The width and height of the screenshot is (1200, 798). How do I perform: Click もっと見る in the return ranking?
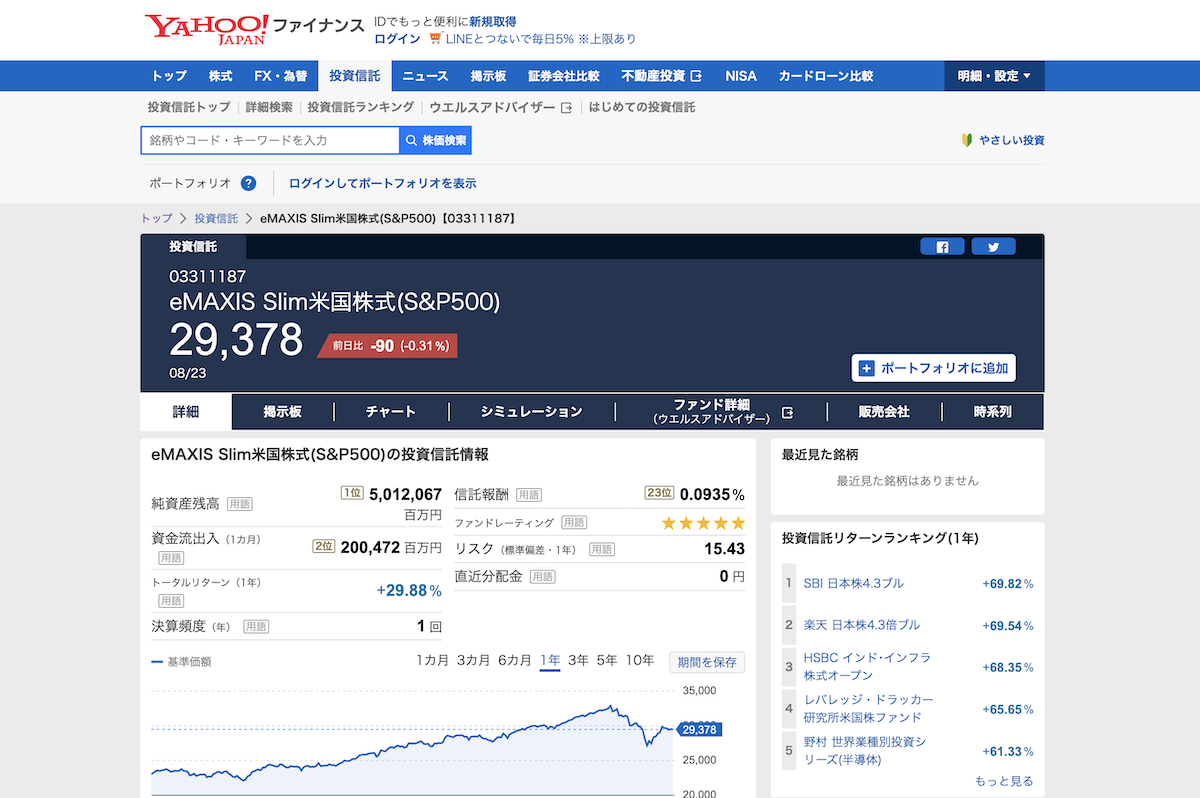(1004, 781)
